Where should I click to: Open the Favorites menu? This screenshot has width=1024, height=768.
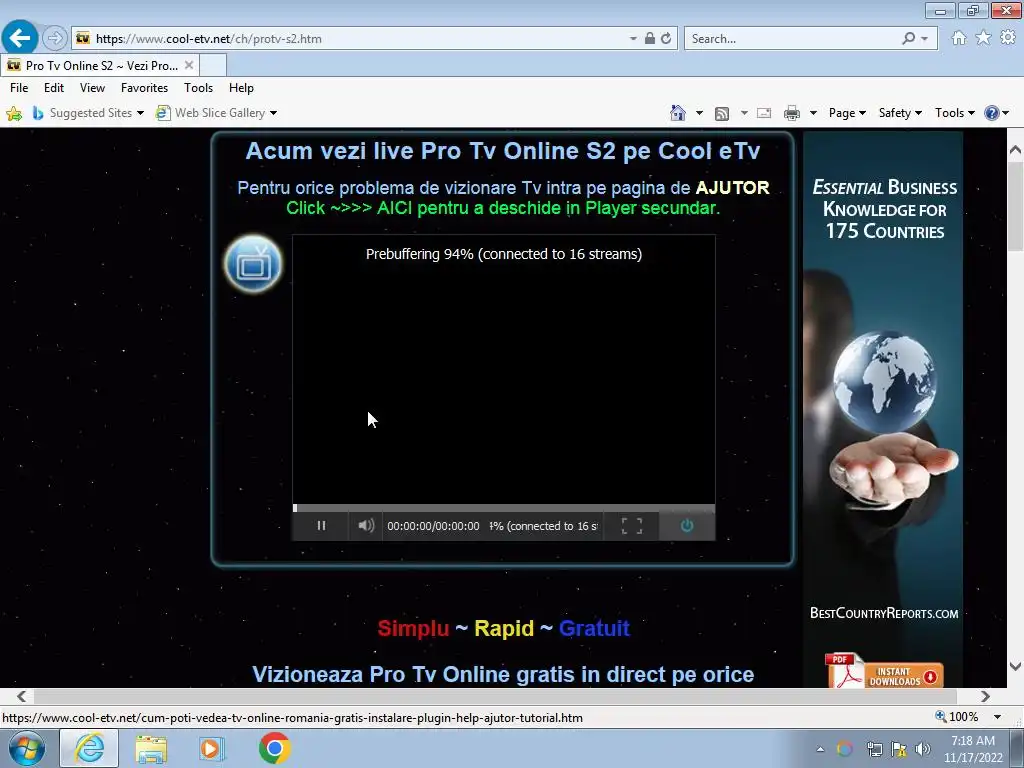pyautogui.click(x=144, y=88)
